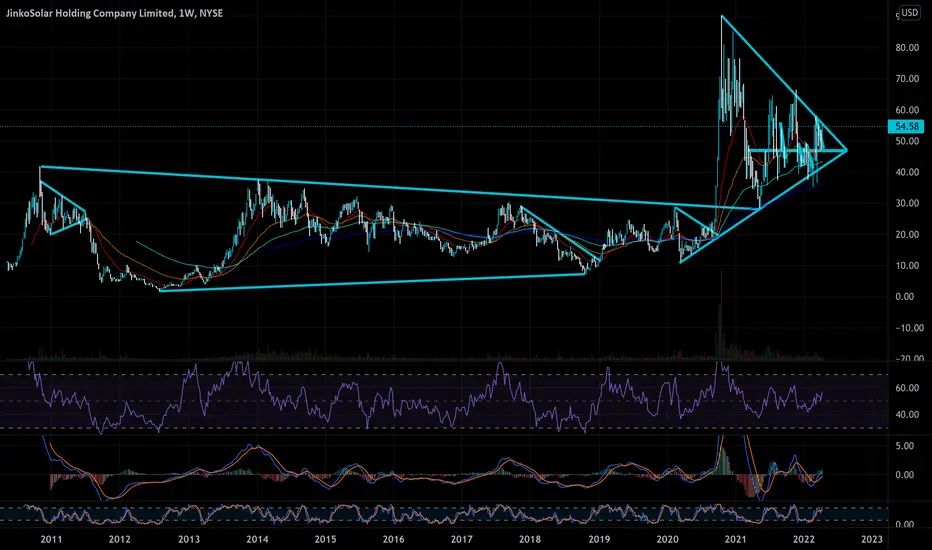Click the RSI 60.00 scale label

pos(907,388)
